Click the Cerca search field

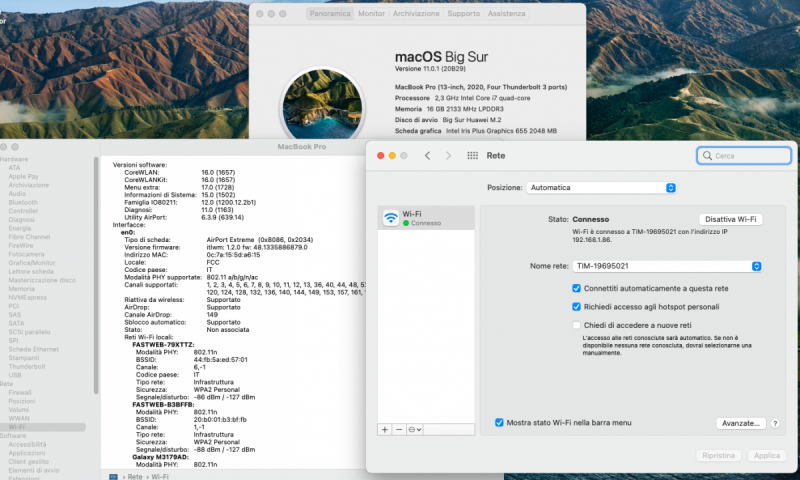[x=744, y=156]
